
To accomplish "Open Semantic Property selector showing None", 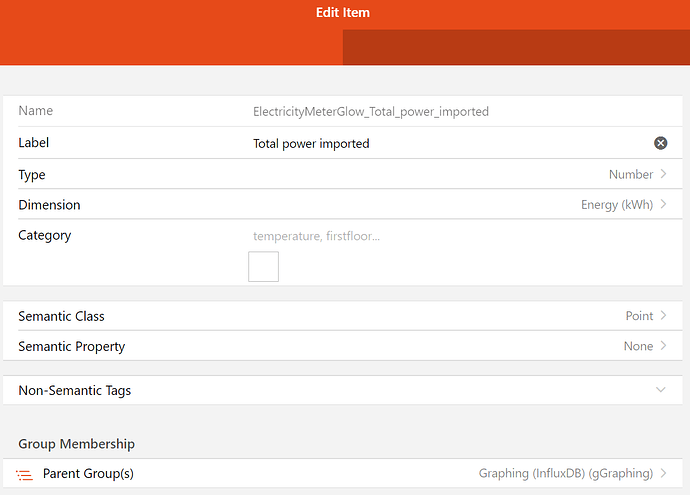I will click(x=638, y=346).
